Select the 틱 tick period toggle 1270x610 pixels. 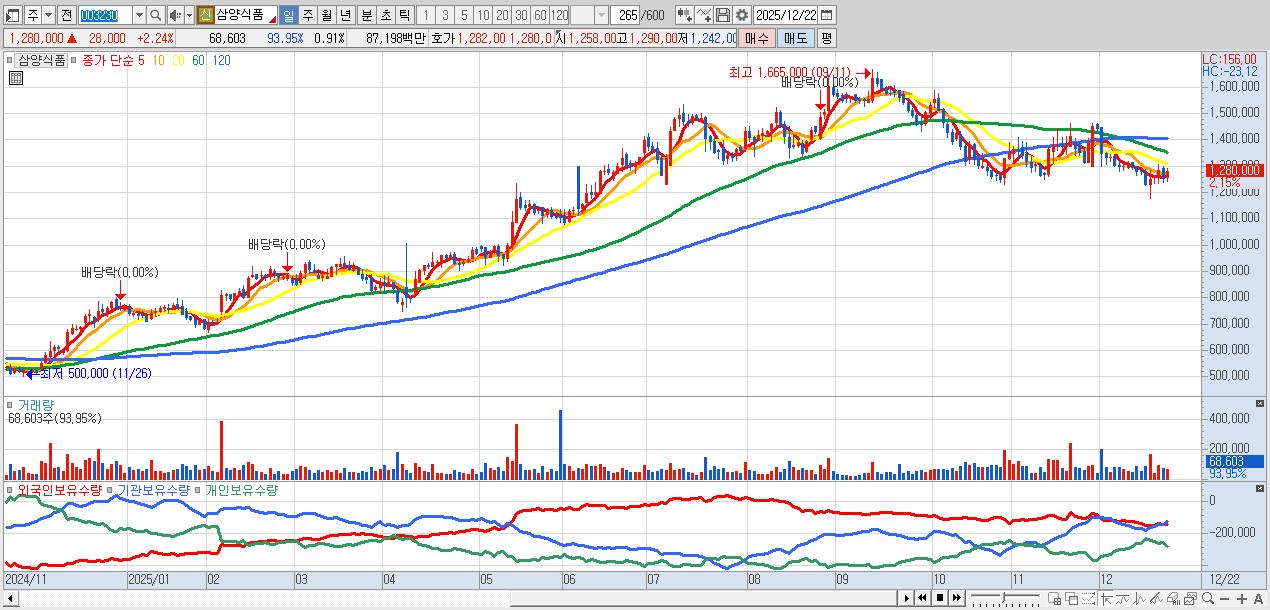(x=404, y=15)
